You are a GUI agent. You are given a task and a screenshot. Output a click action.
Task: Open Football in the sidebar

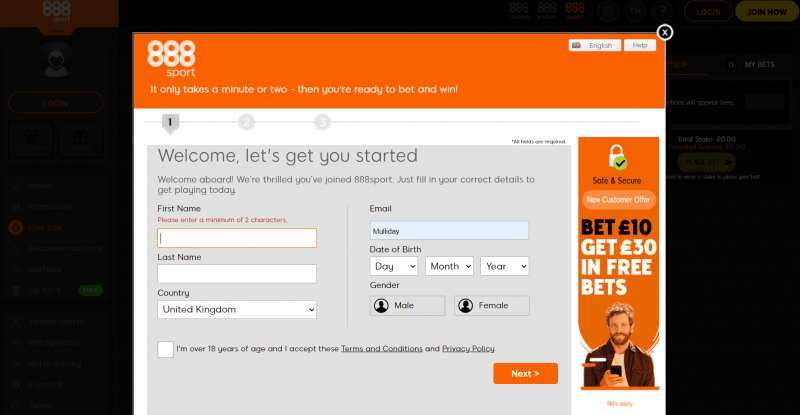click(x=45, y=384)
